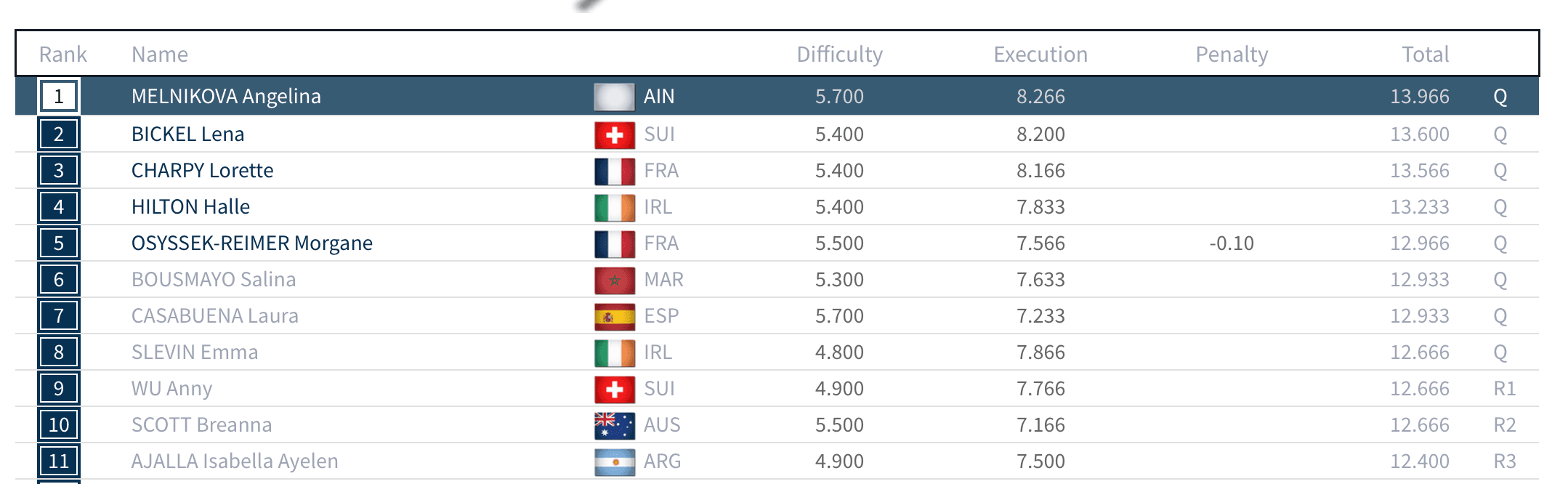Click the Swiss flag beside WU Anny
Image resolution: width=1568 pixels, height=484 pixels.
615,389
